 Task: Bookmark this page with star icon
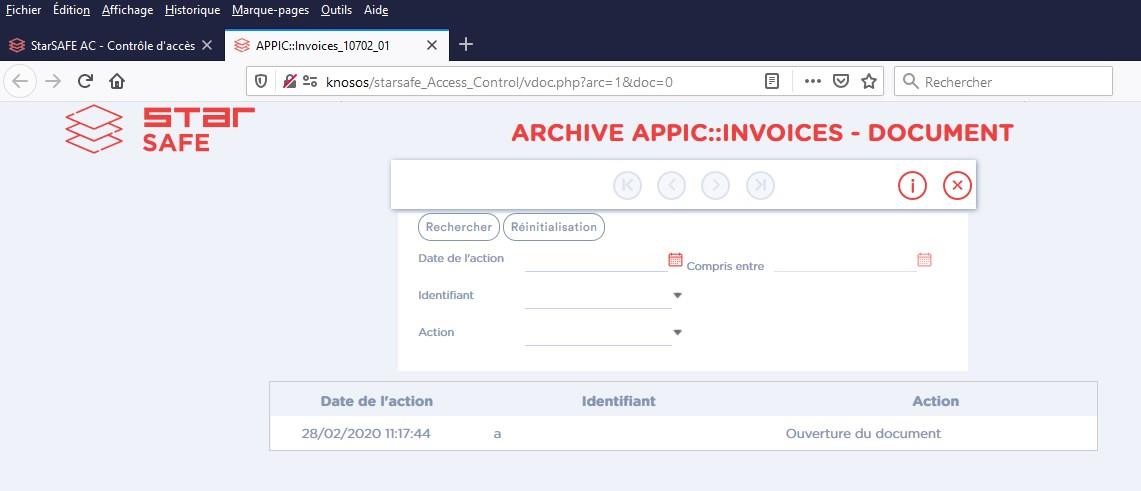click(868, 82)
